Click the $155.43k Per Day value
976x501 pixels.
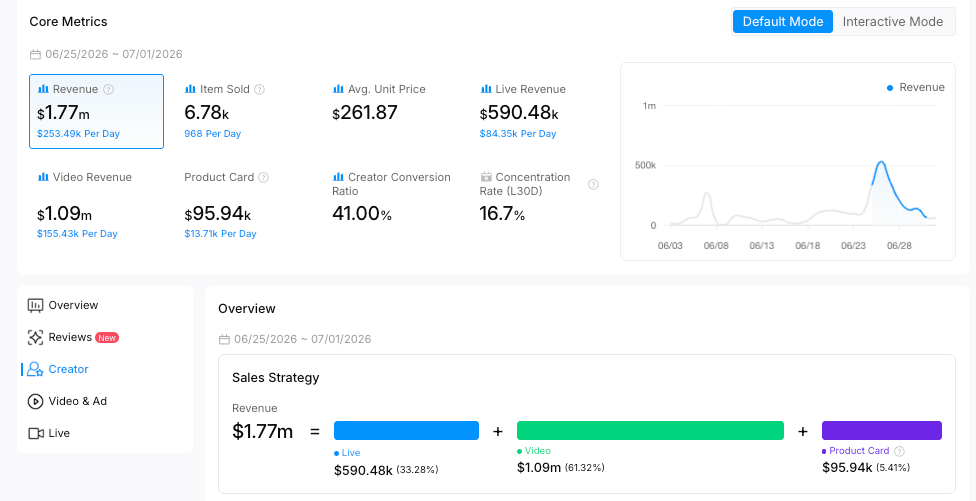(77, 234)
